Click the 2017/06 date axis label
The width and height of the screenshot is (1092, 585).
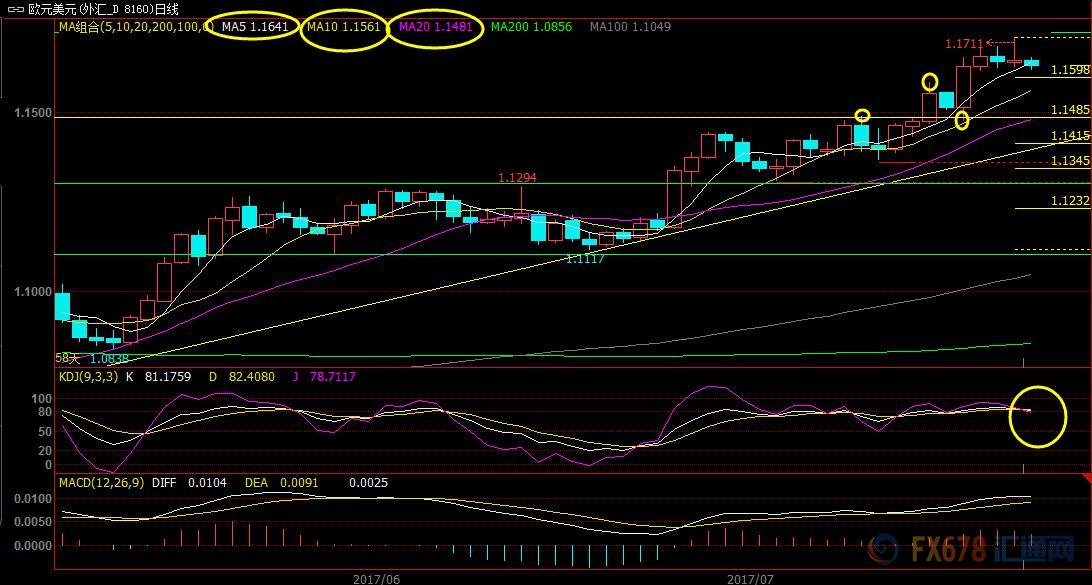click(x=376, y=578)
